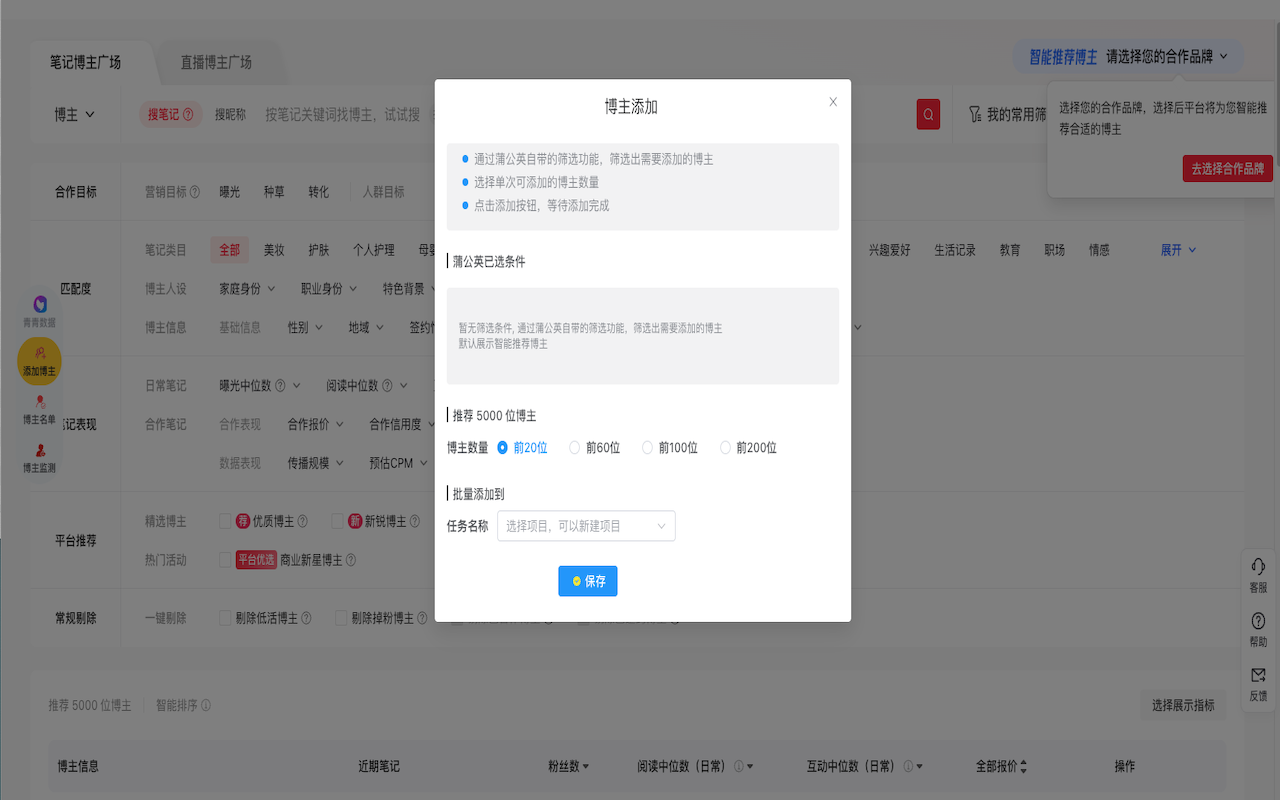1280x800 pixels.
Task: Click the blue 保存 button
Action: [588, 581]
